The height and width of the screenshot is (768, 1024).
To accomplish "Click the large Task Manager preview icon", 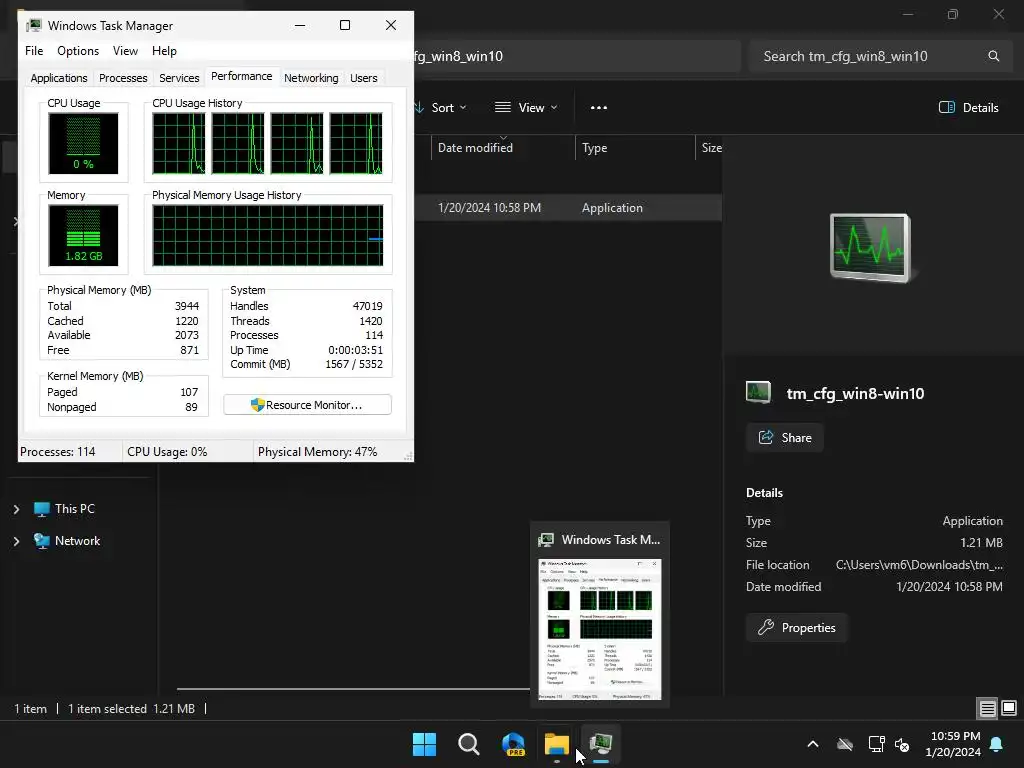I will [x=871, y=248].
